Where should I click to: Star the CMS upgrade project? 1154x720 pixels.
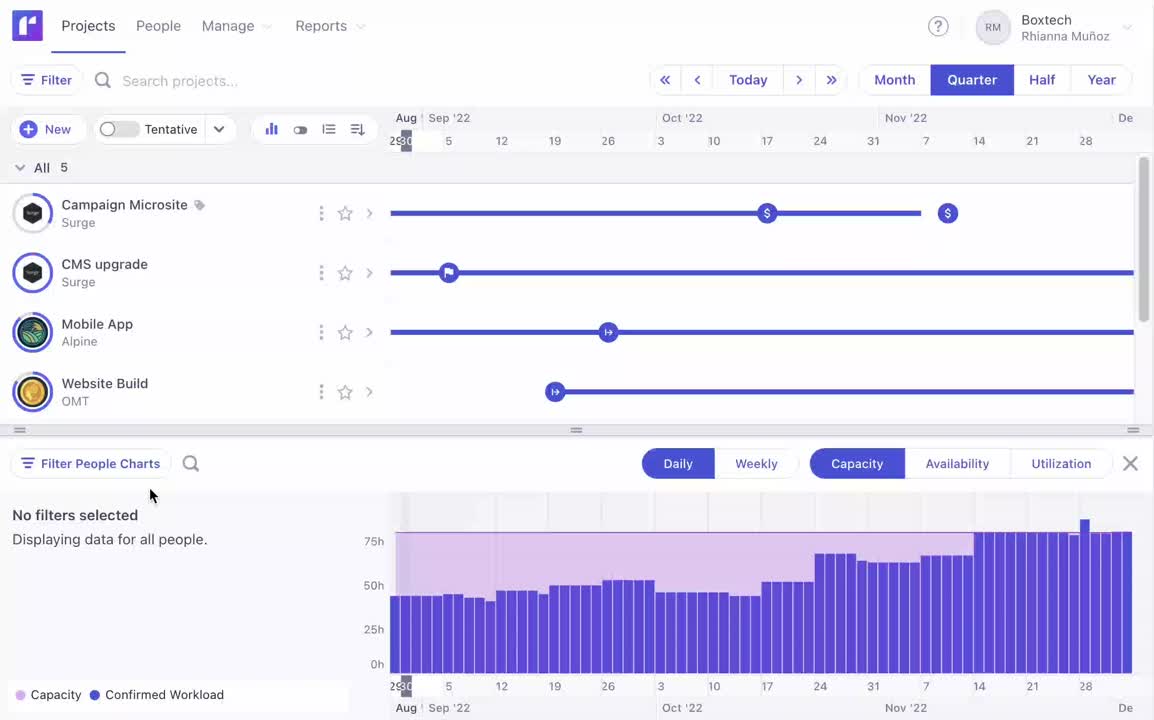tap(345, 273)
